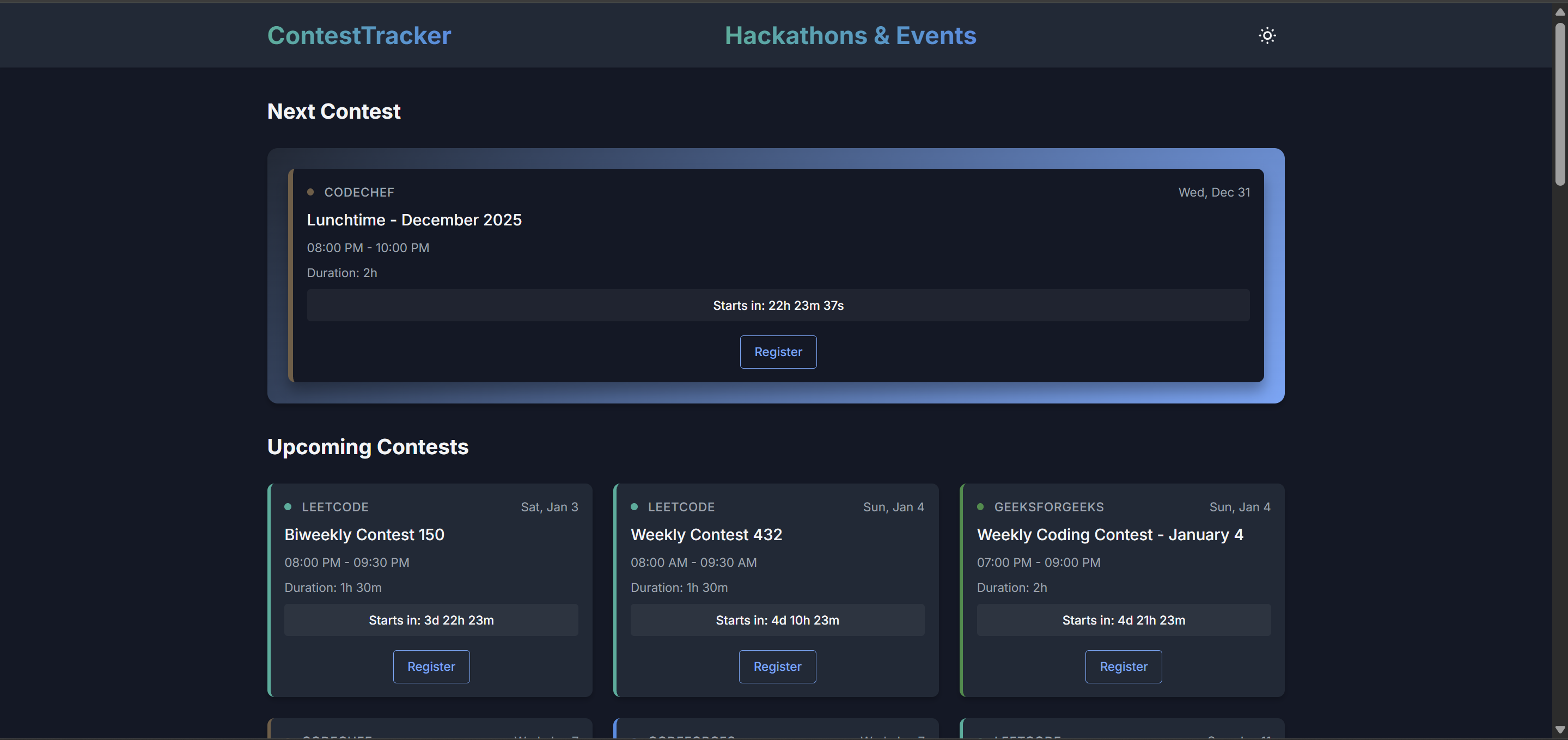Click LeetCode dot on Biweekly Contest card
Image resolution: width=1568 pixels, height=740 pixels.
pos(288,507)
